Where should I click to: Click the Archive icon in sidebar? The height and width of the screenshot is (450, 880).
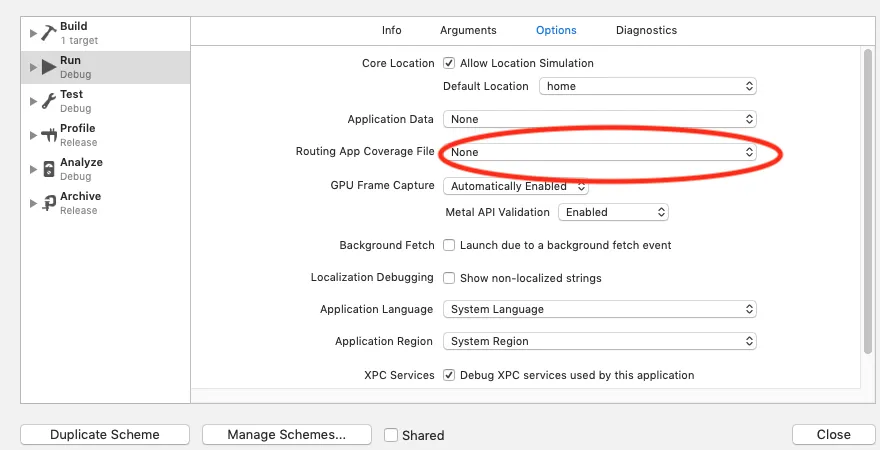[x=48, y=203]
